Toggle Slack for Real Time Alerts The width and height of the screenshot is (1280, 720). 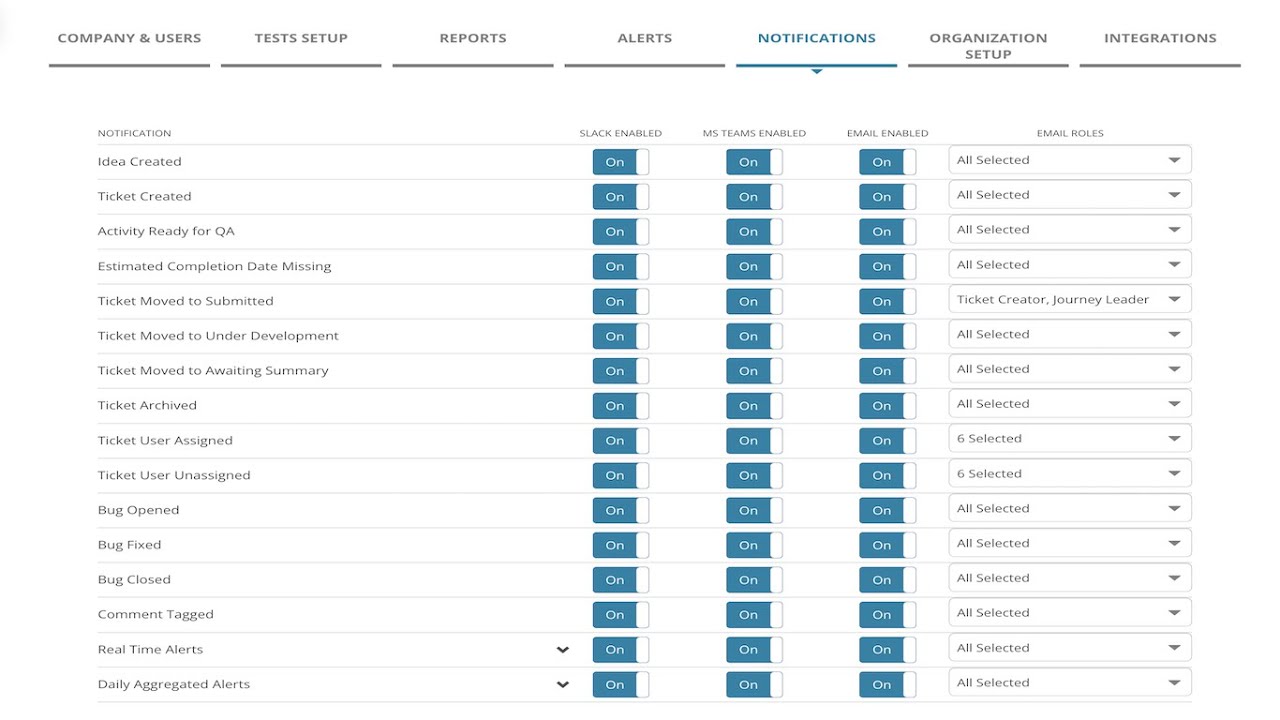click(621, 650)
